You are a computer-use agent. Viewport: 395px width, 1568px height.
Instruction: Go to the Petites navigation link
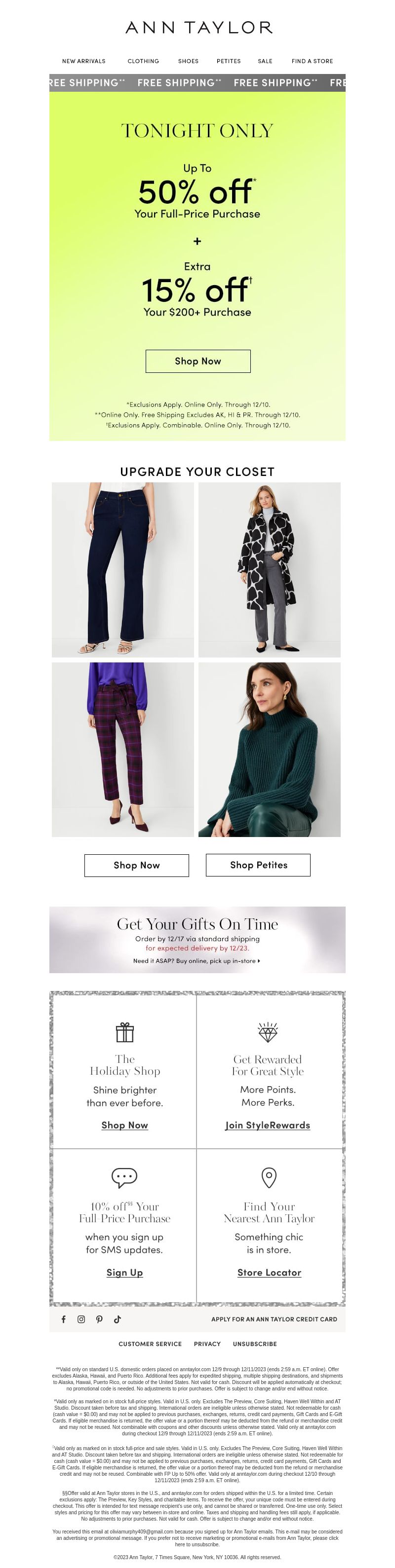tap(229, 61)
